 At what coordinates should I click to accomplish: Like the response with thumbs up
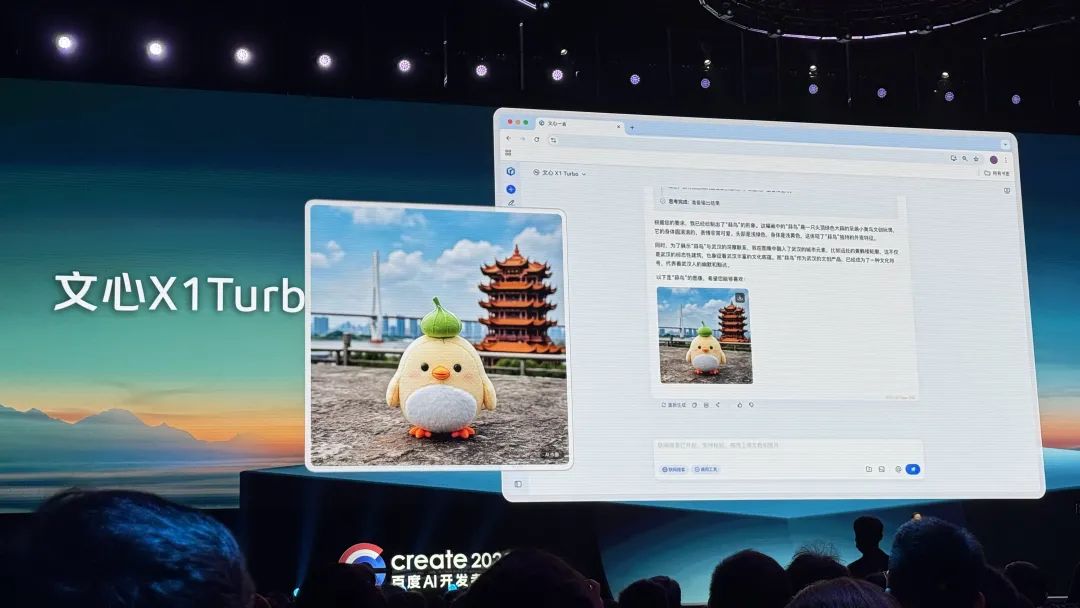coord(740,405)
